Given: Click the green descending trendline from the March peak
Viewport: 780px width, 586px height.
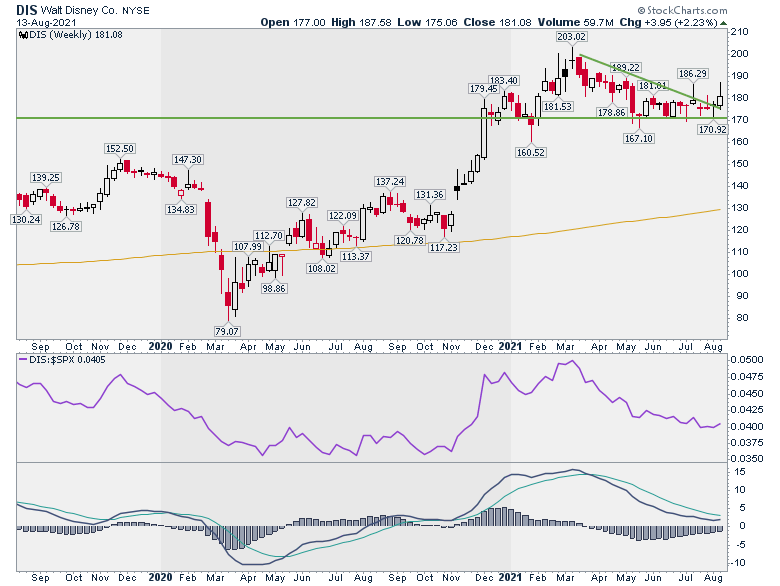Looking at the screenshot, I should [x=650, y=81].
